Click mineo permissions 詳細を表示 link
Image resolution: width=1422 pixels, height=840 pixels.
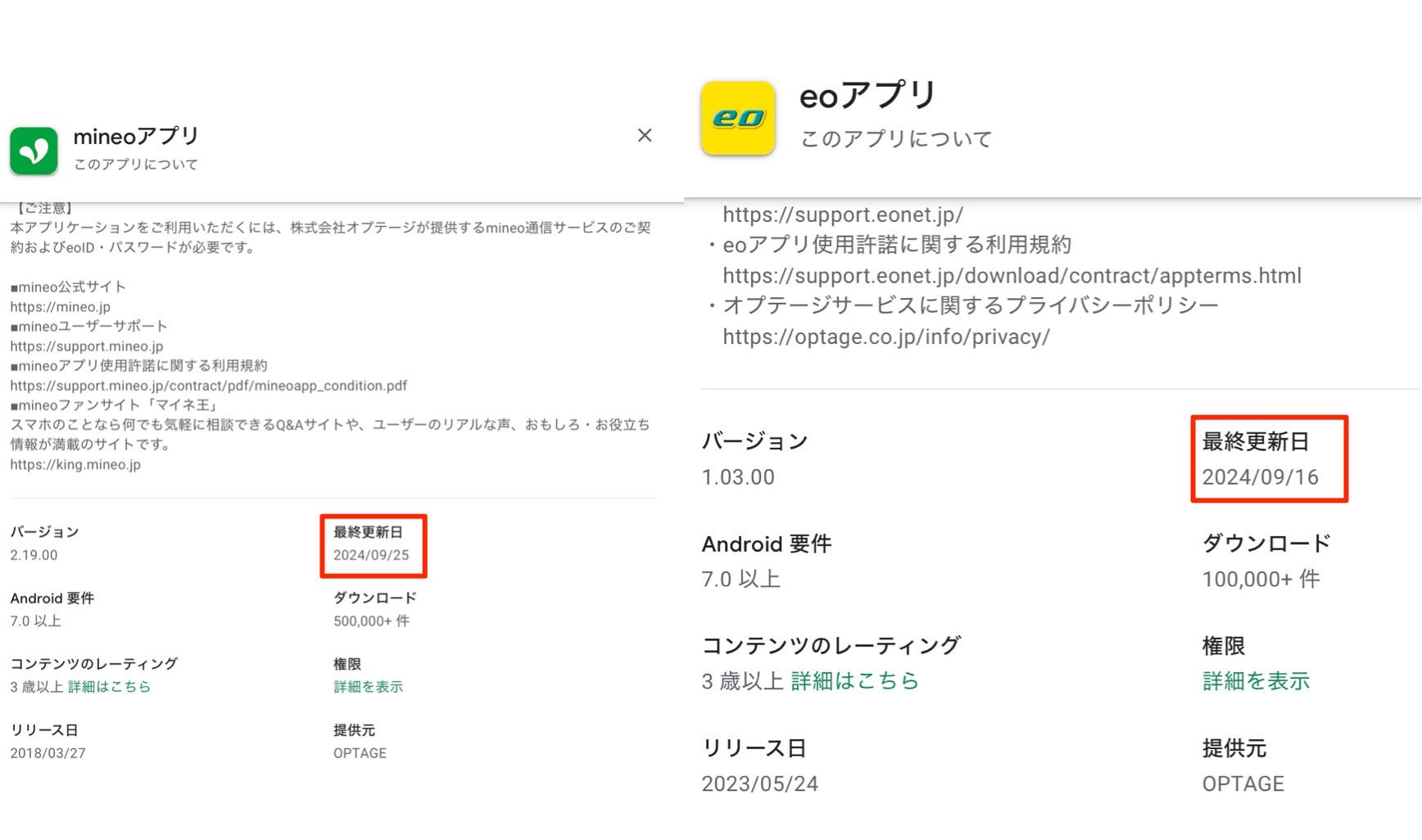pos(368,687)
